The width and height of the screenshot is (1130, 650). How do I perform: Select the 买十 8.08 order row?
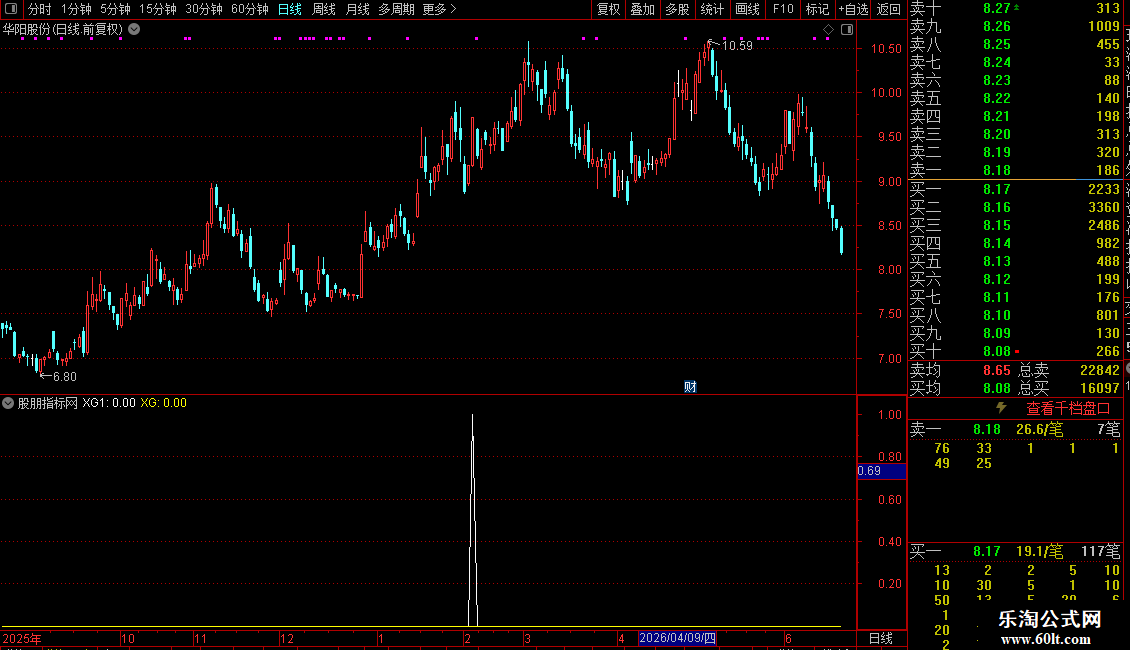[1015, 351]
